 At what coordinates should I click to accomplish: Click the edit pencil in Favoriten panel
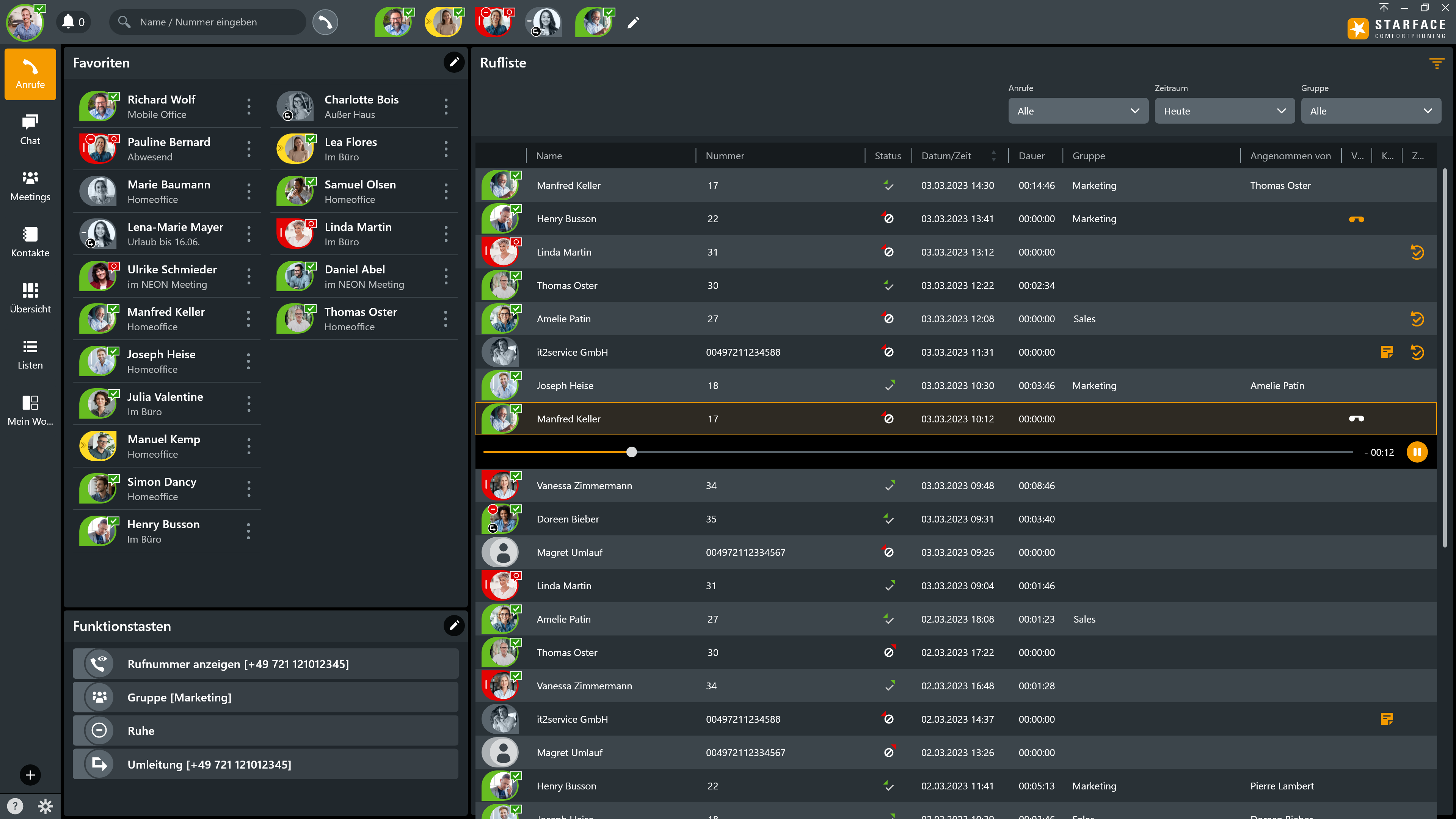point(454,62)
